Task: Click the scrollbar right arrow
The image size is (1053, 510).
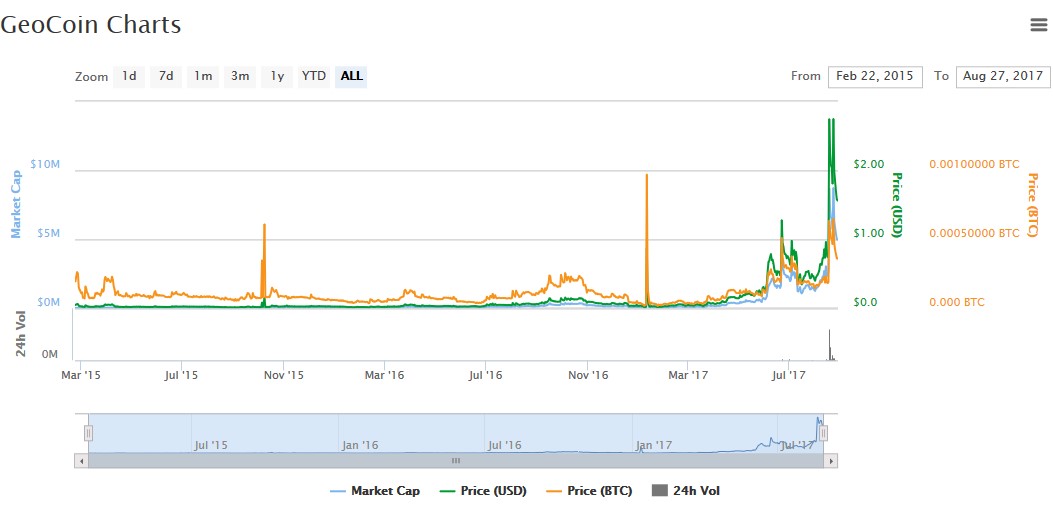Action: coord(831,461)
